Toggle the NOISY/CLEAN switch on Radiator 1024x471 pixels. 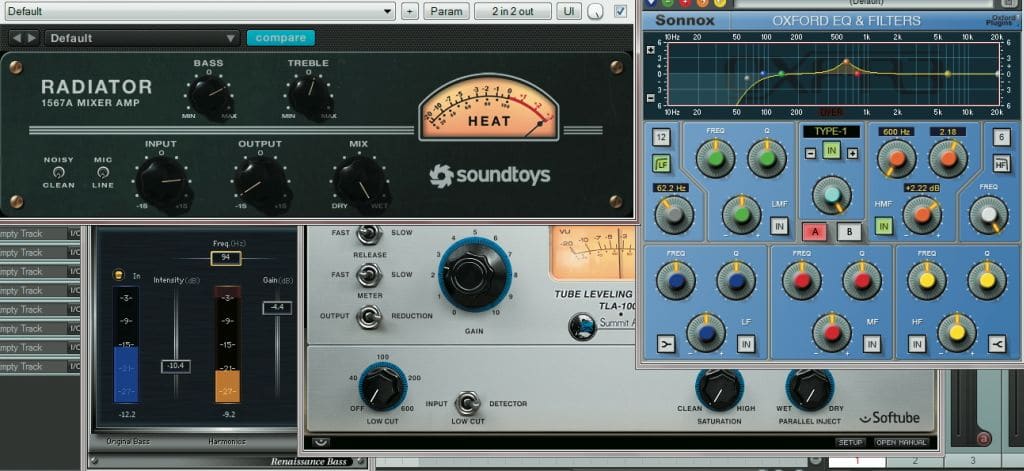[x=58, y=172]
